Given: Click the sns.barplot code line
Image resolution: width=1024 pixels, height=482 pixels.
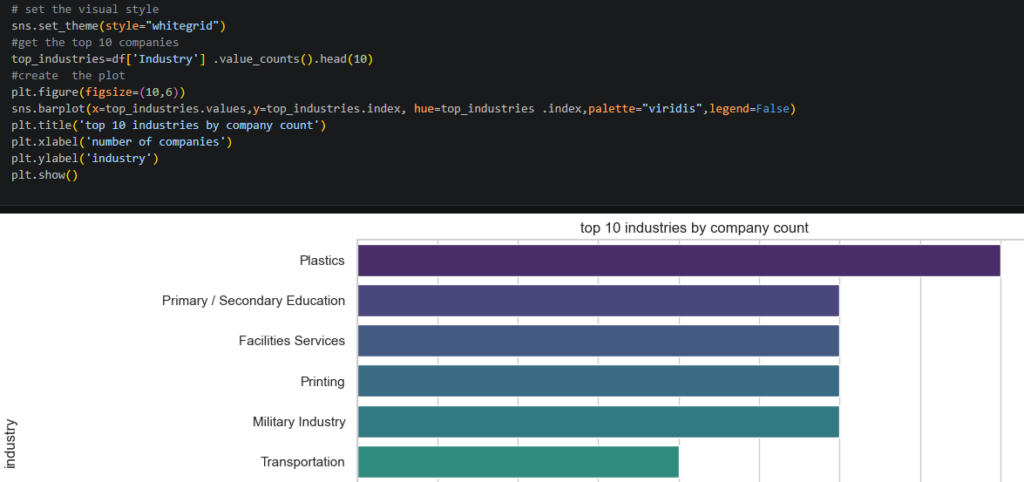Looking at the screenshot, I should click(x=403, y=108).
